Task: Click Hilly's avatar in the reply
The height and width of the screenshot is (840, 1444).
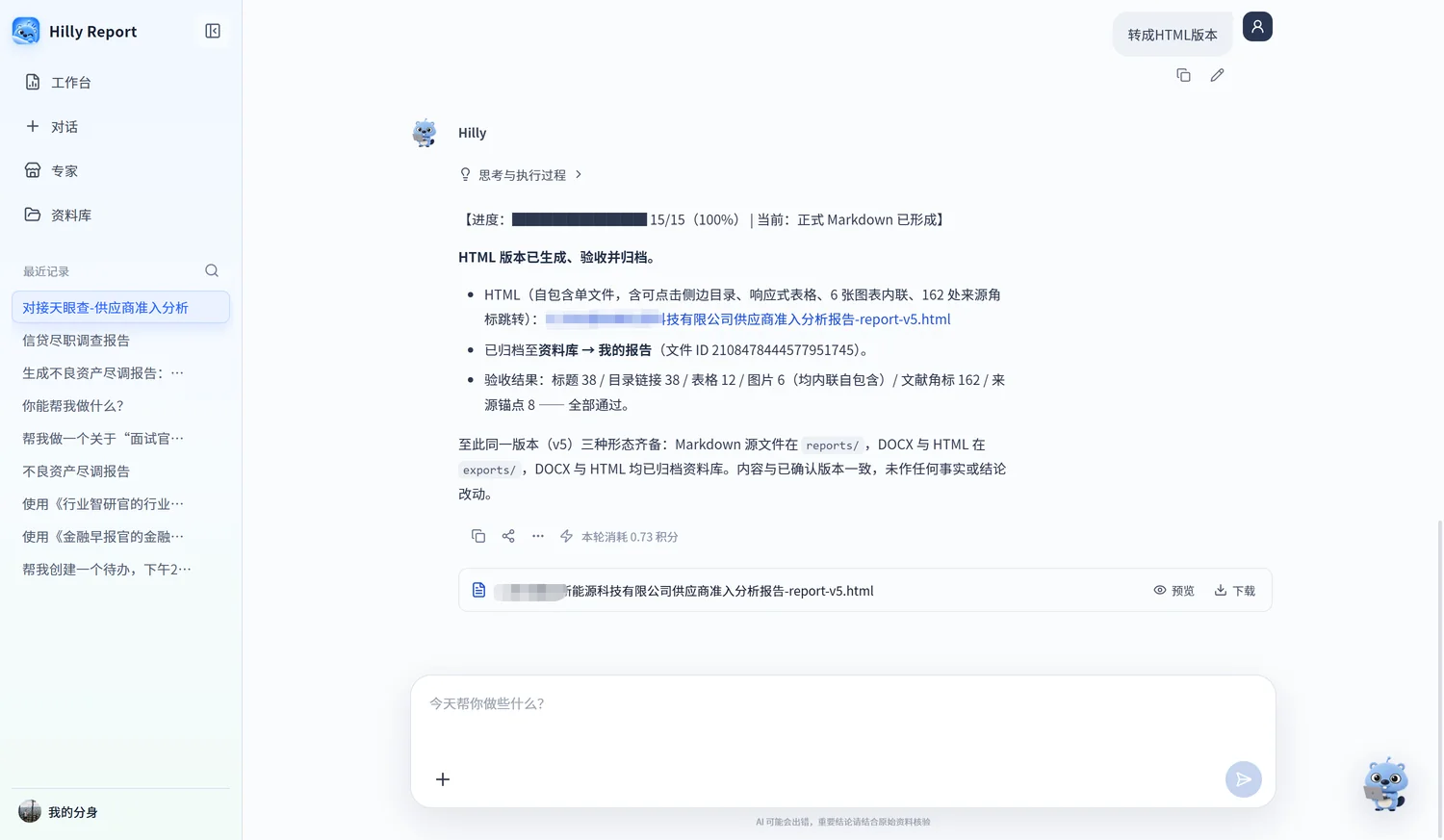Action: click(x=425, y=133)
